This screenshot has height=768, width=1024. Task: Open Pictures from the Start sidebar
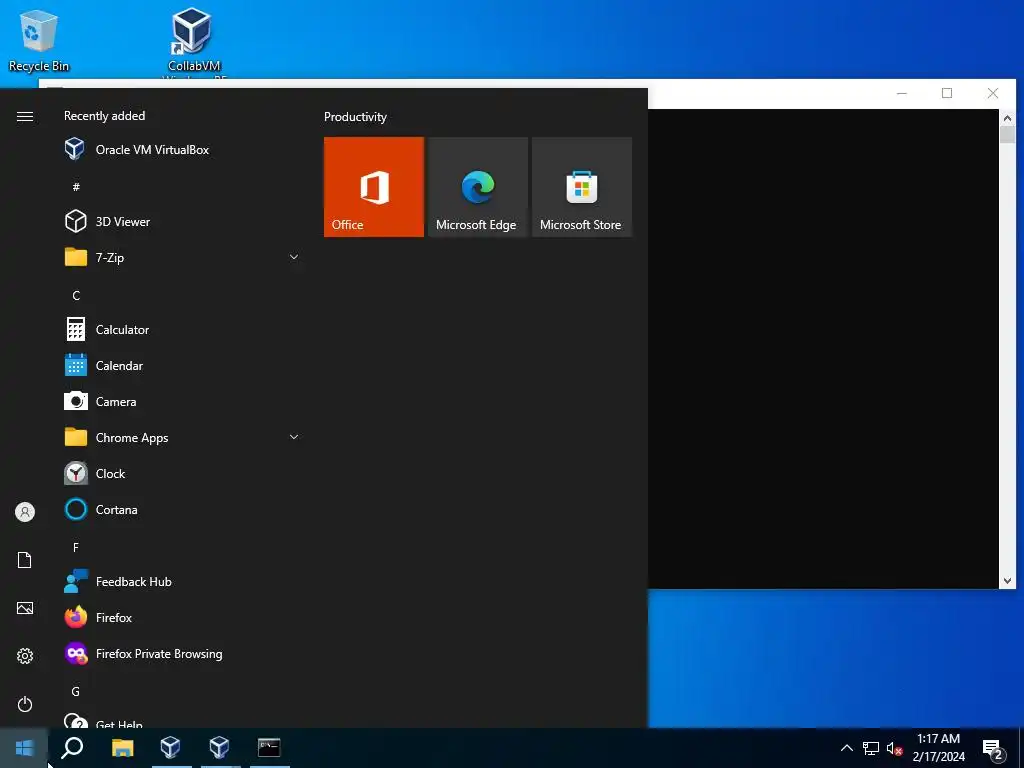click(25, 608)
